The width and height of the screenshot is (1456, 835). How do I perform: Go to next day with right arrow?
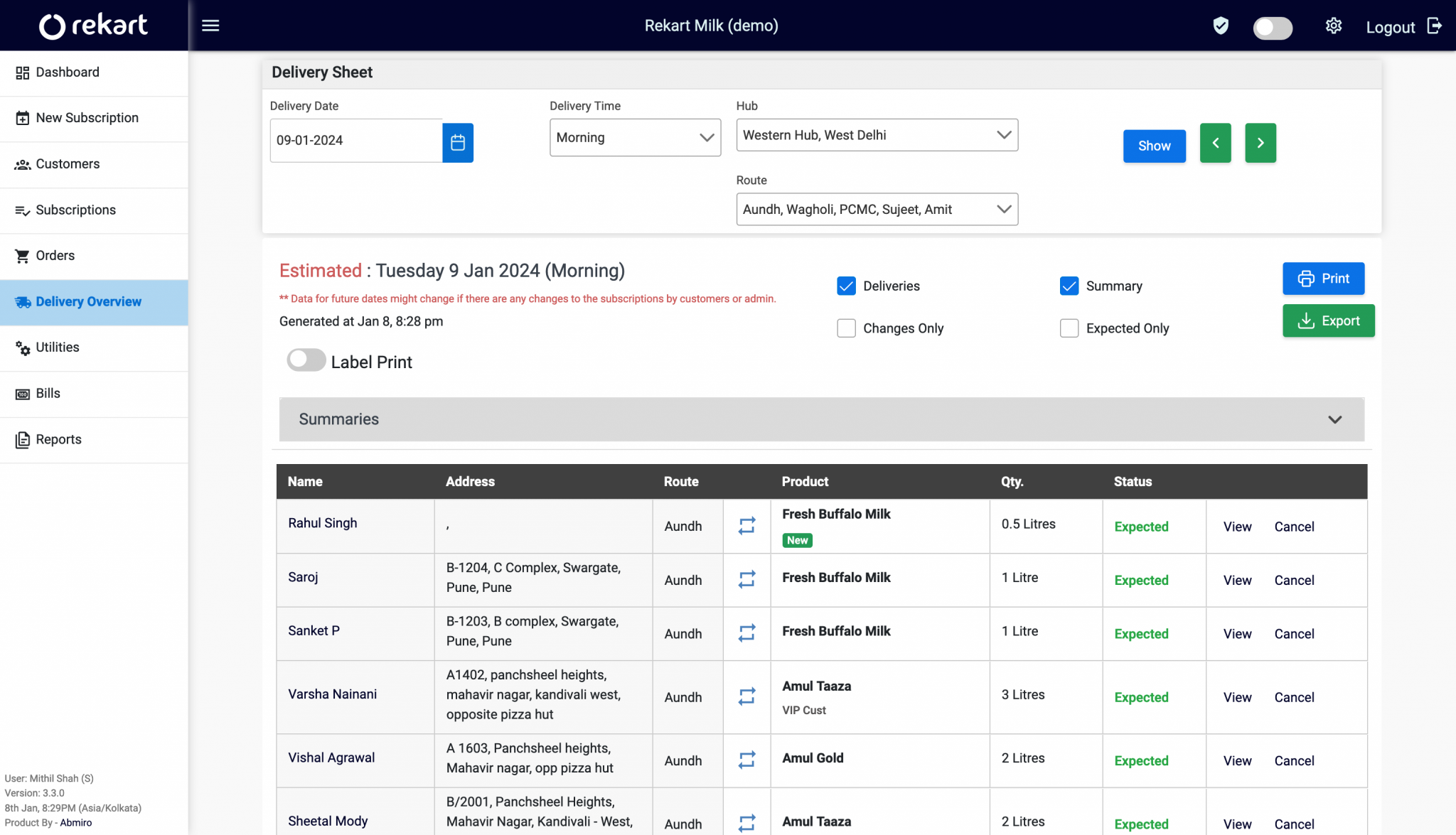tap(1260, 143)
